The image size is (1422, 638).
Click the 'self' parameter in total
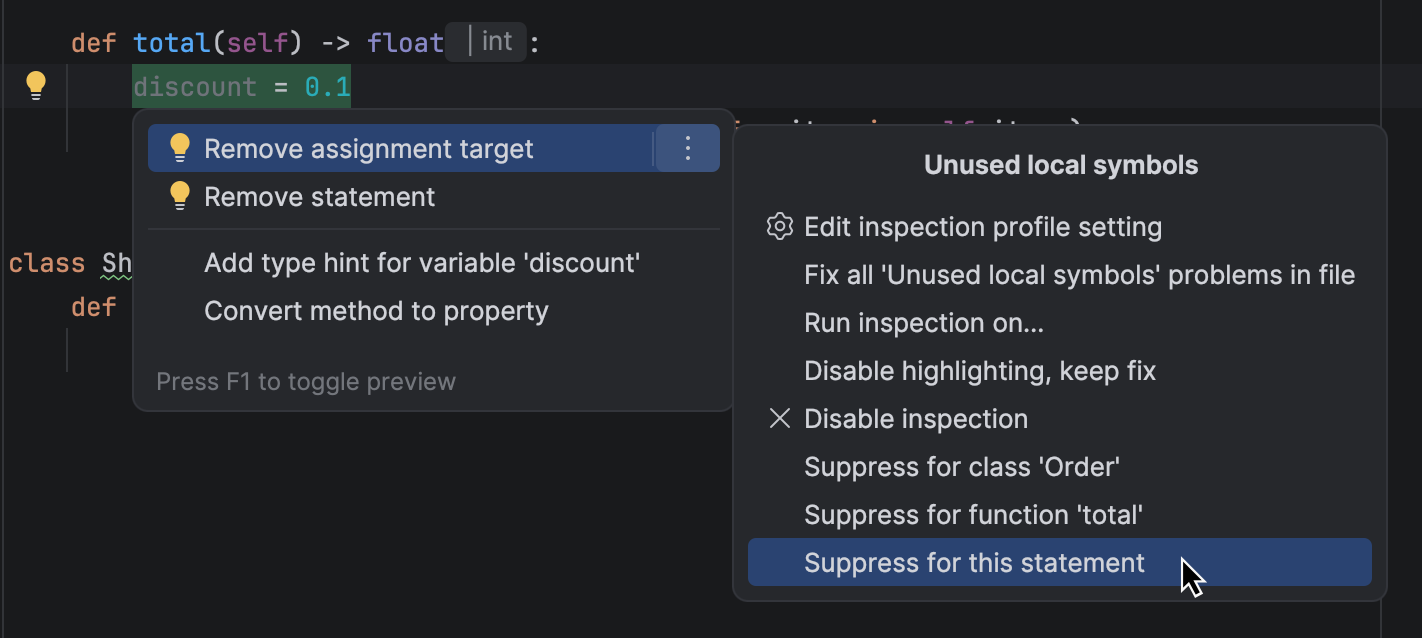click(258, 43)
